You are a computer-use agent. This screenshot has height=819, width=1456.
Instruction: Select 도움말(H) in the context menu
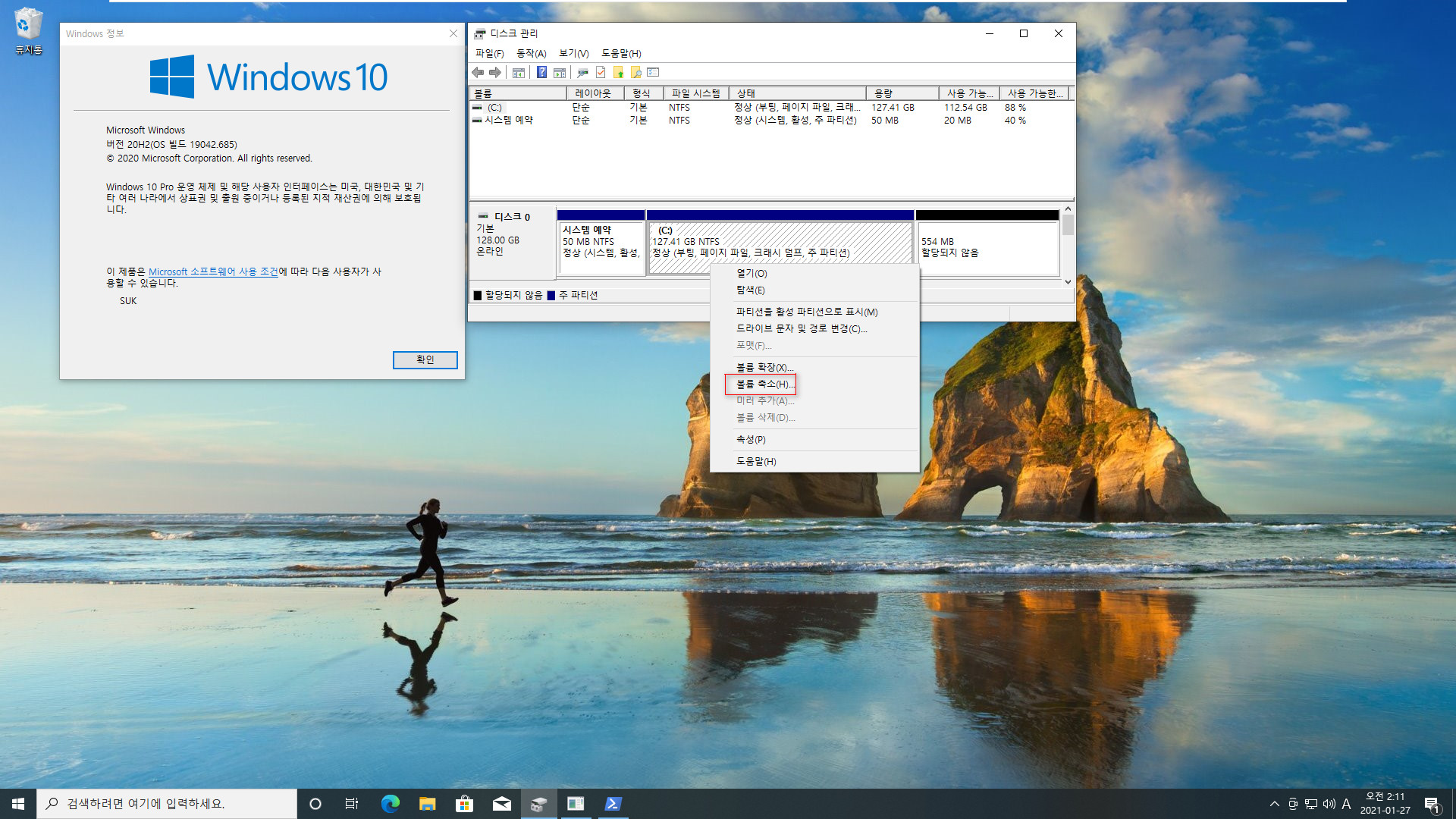tap(814, 461)
